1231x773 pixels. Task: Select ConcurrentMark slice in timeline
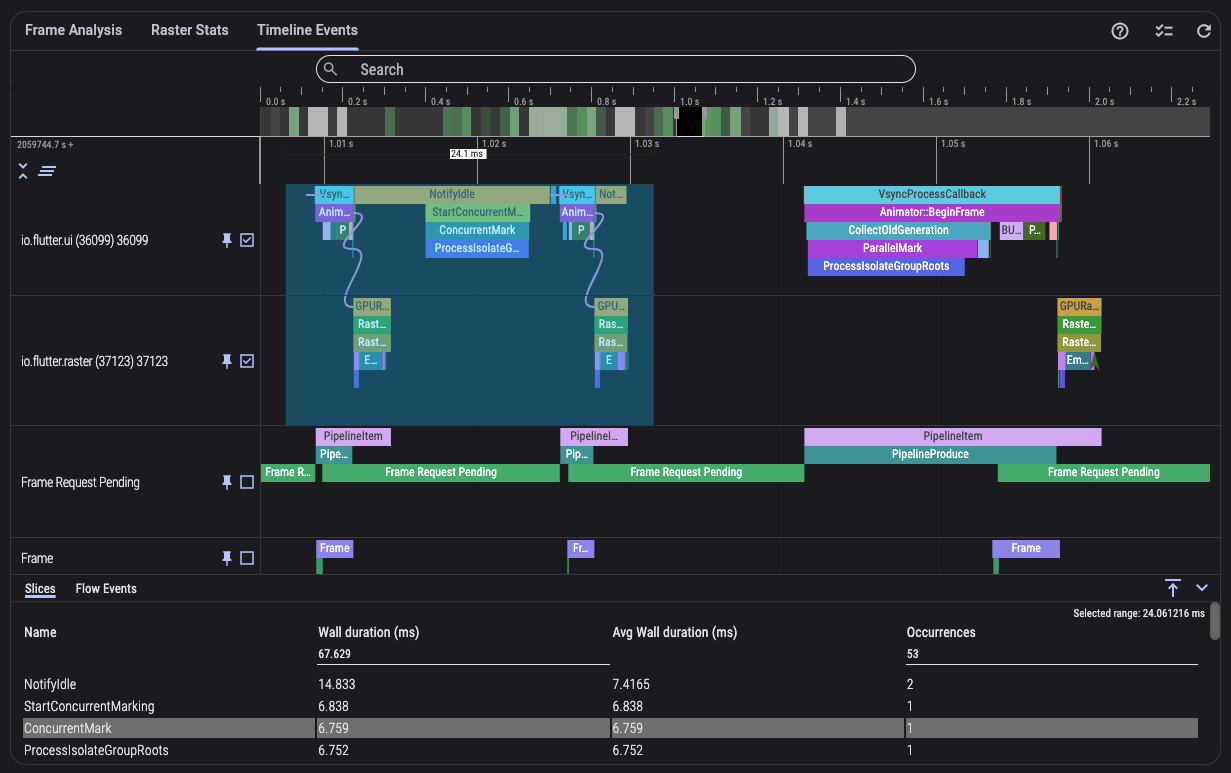(x=478, y=230)
